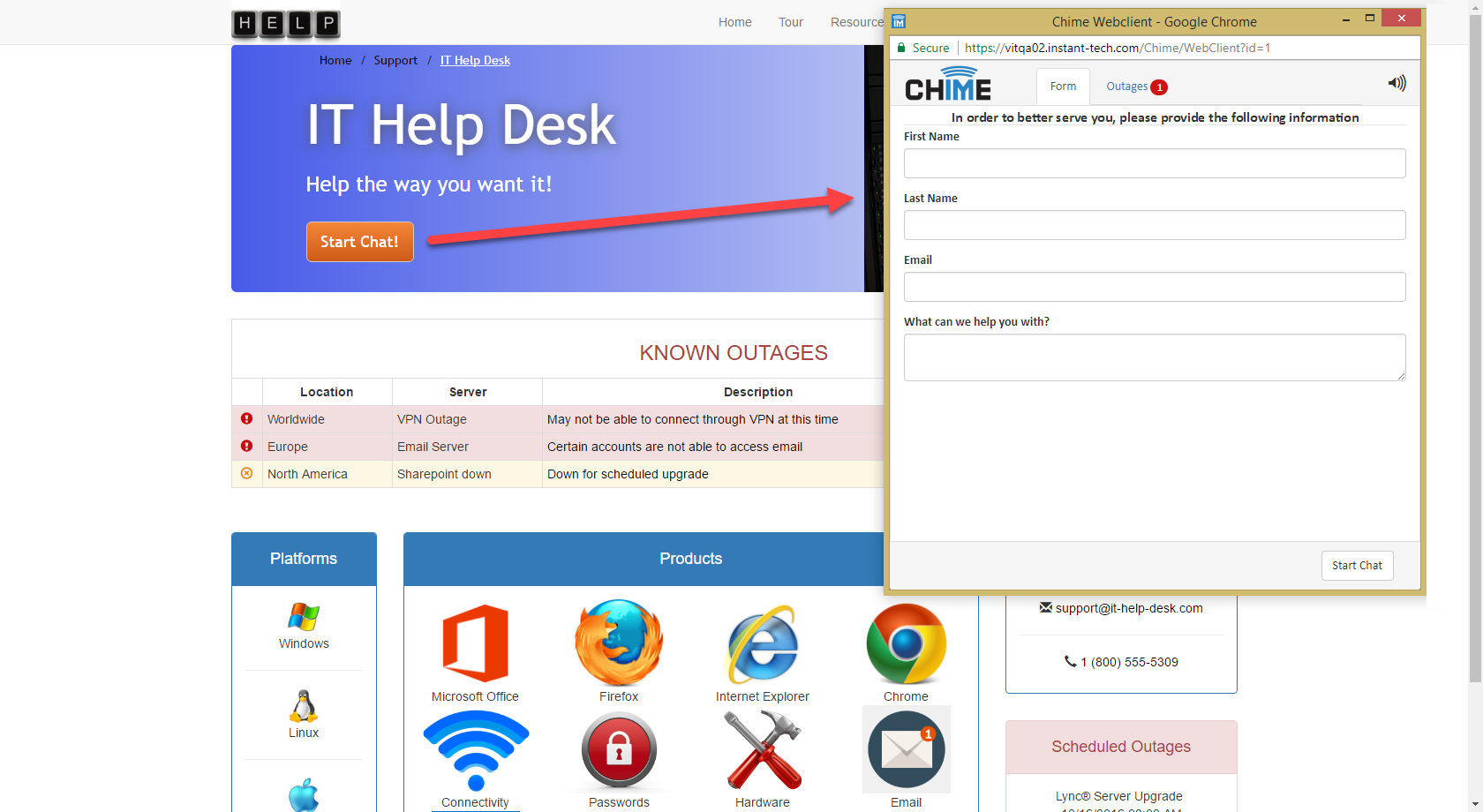
Task: Go to Support in the breadcrumb
Action: tap(395, 60)
